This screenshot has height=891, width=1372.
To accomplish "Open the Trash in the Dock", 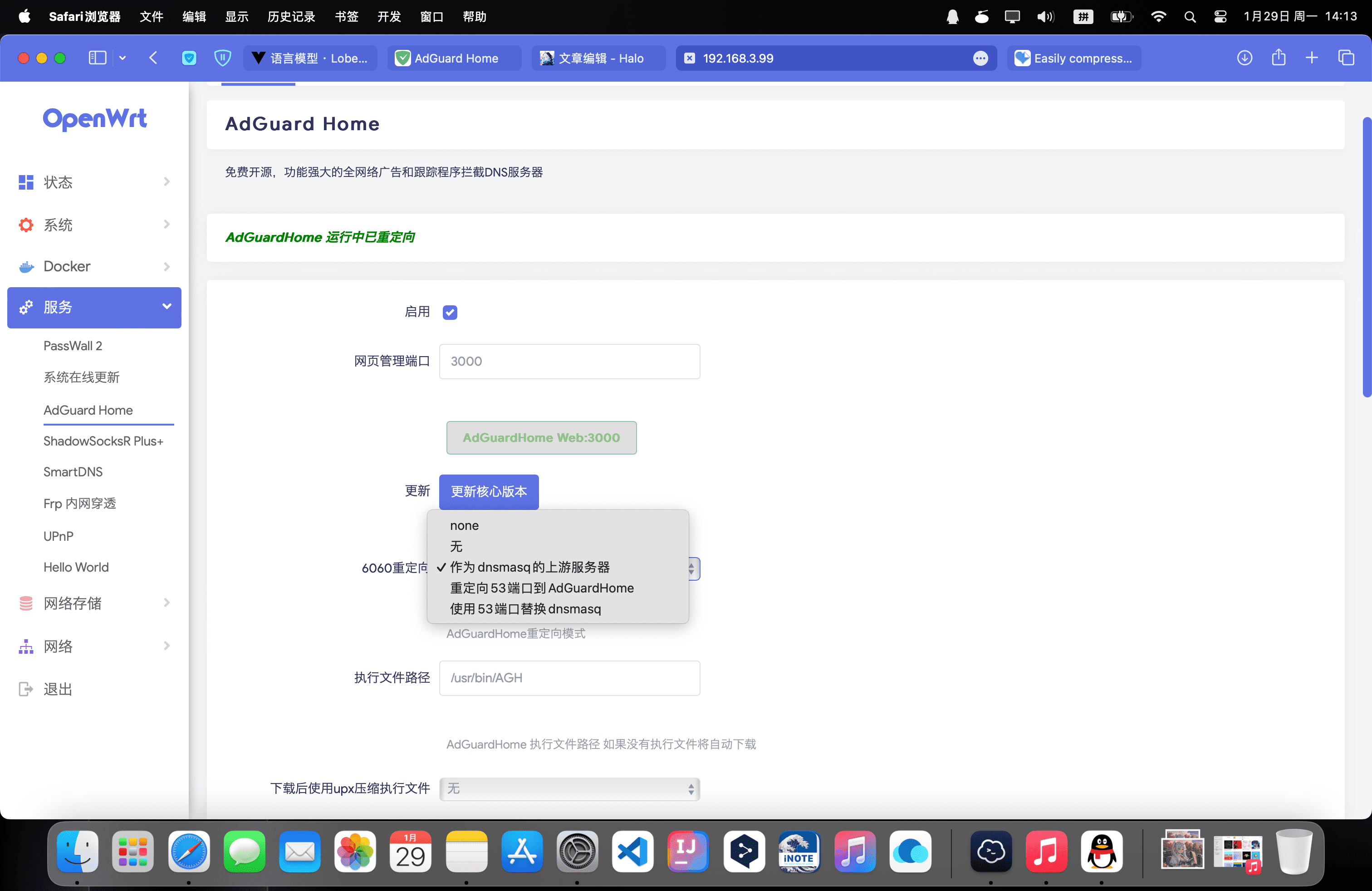I will pyautogui.click(x=1294, y=851).
